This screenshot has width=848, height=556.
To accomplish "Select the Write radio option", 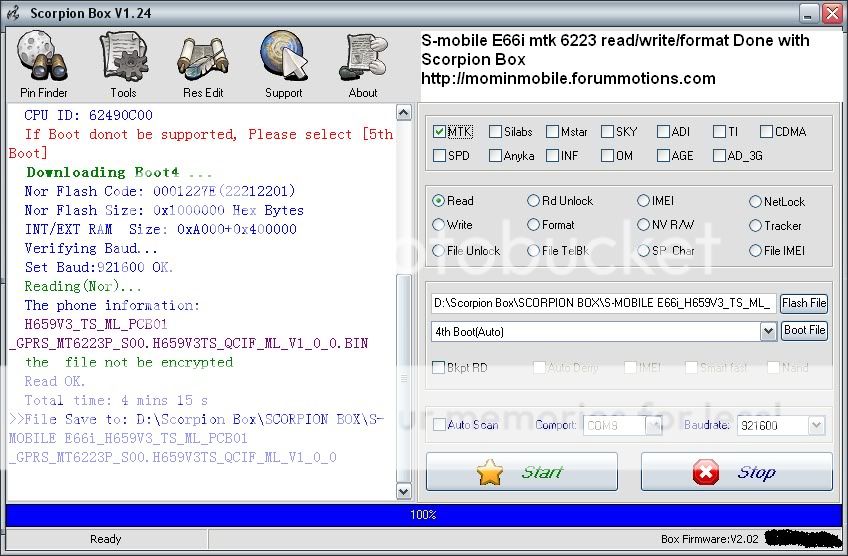I will click(438, 224).
